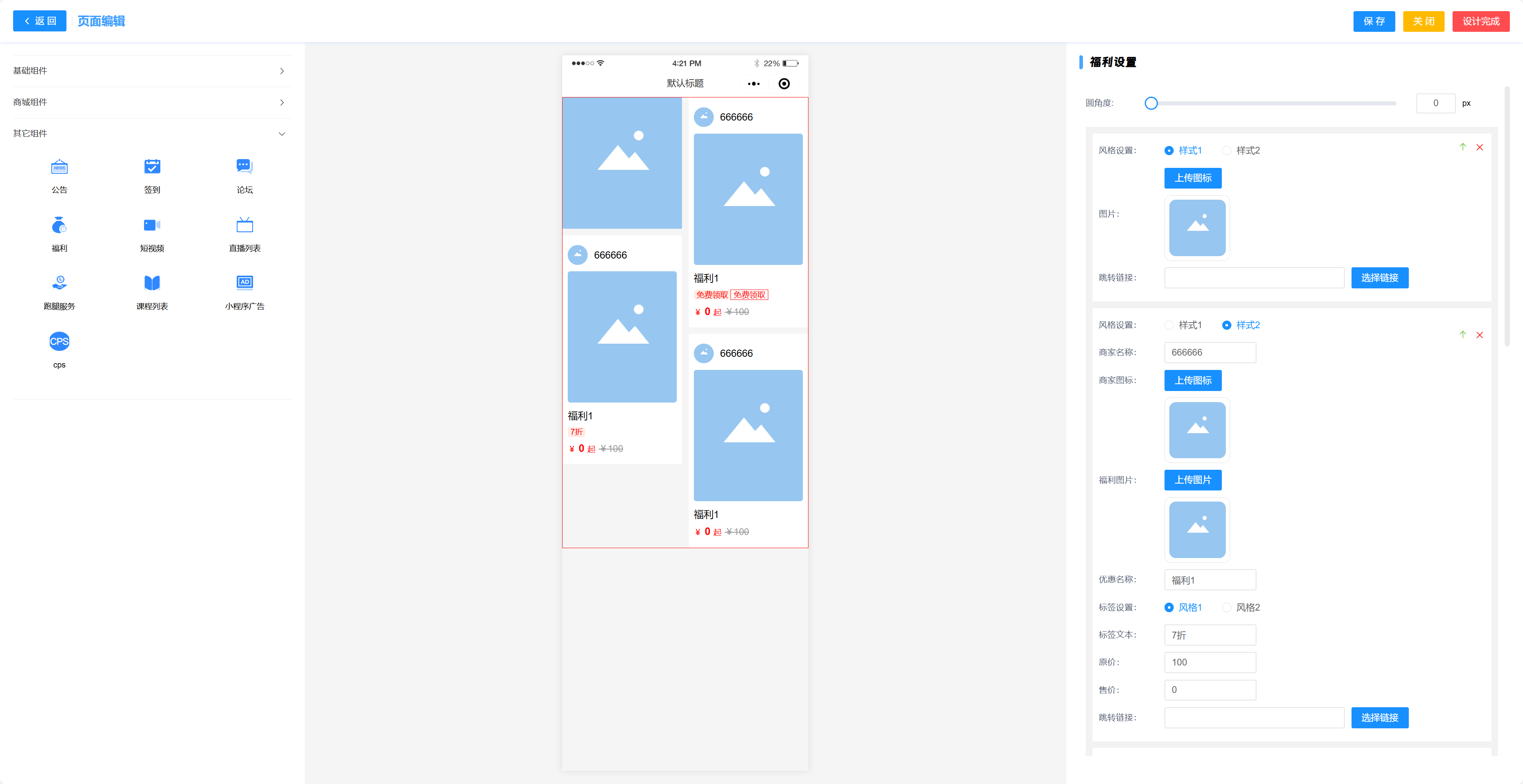Choose 风格2 for label setting

click(1227, 607)
